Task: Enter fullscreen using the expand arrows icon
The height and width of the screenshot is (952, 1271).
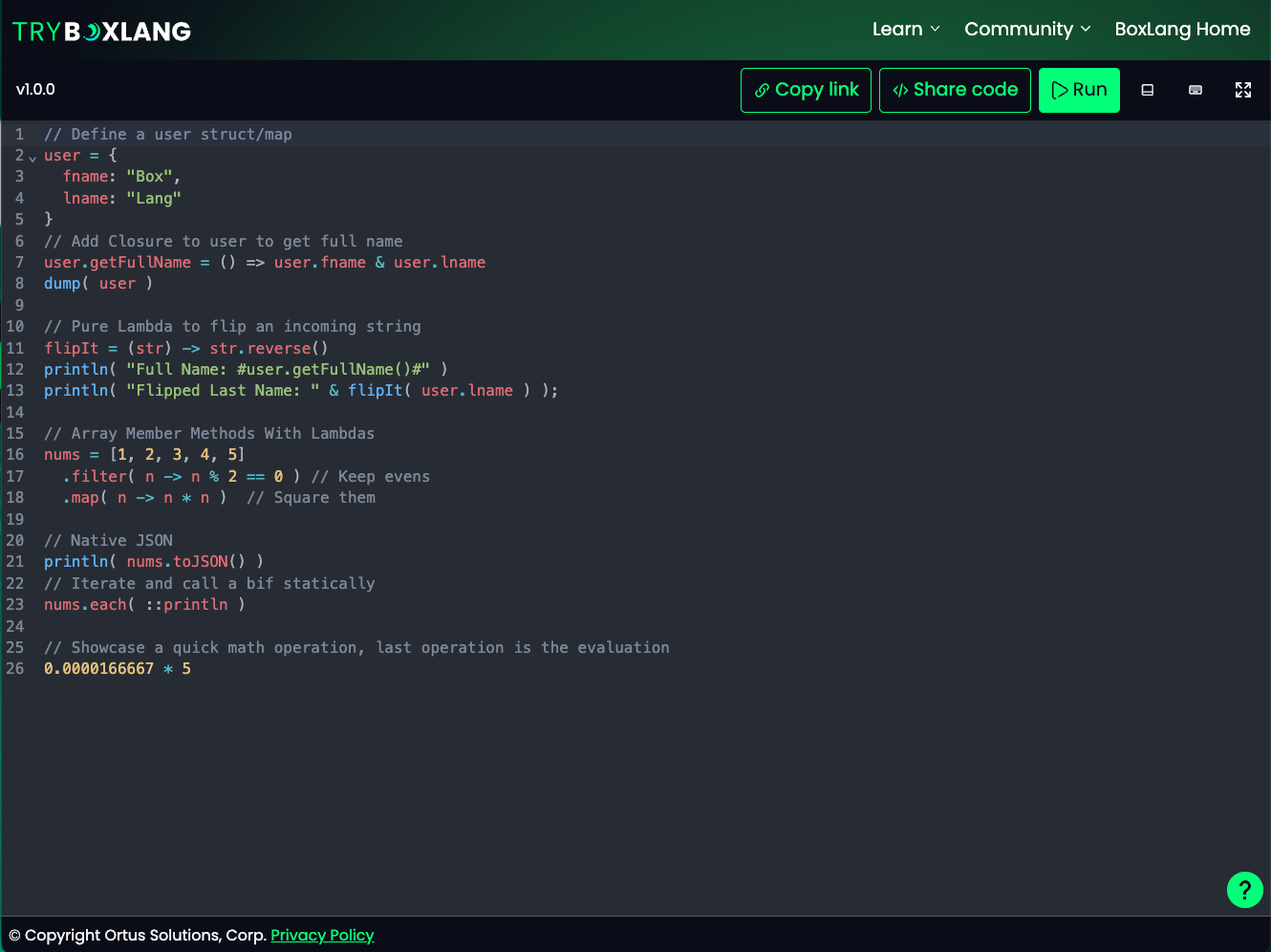Action: pyautogui.click(x=1243, y=89)
